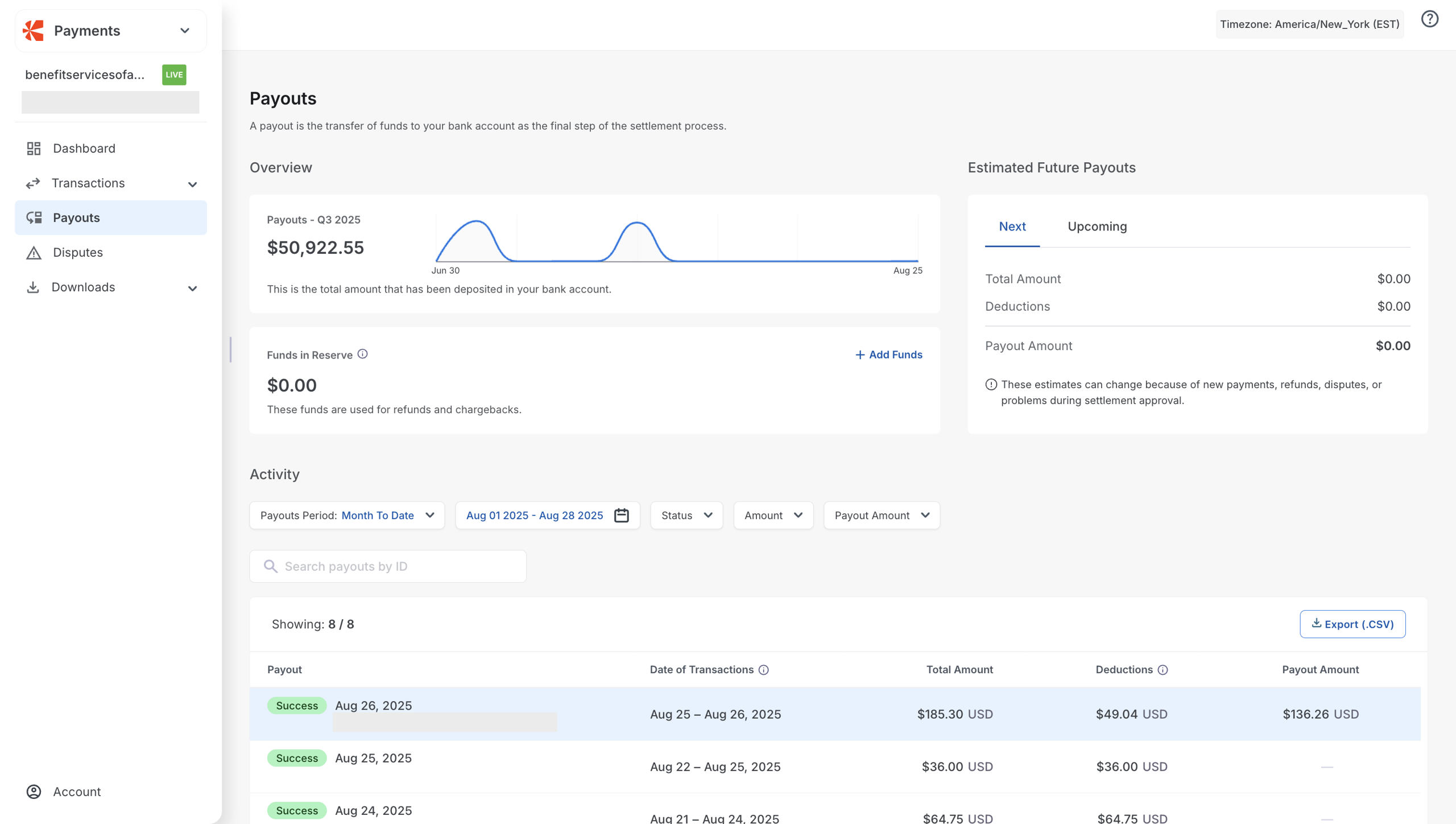
Task: Select the Next tab
Action: [1012, 226]
